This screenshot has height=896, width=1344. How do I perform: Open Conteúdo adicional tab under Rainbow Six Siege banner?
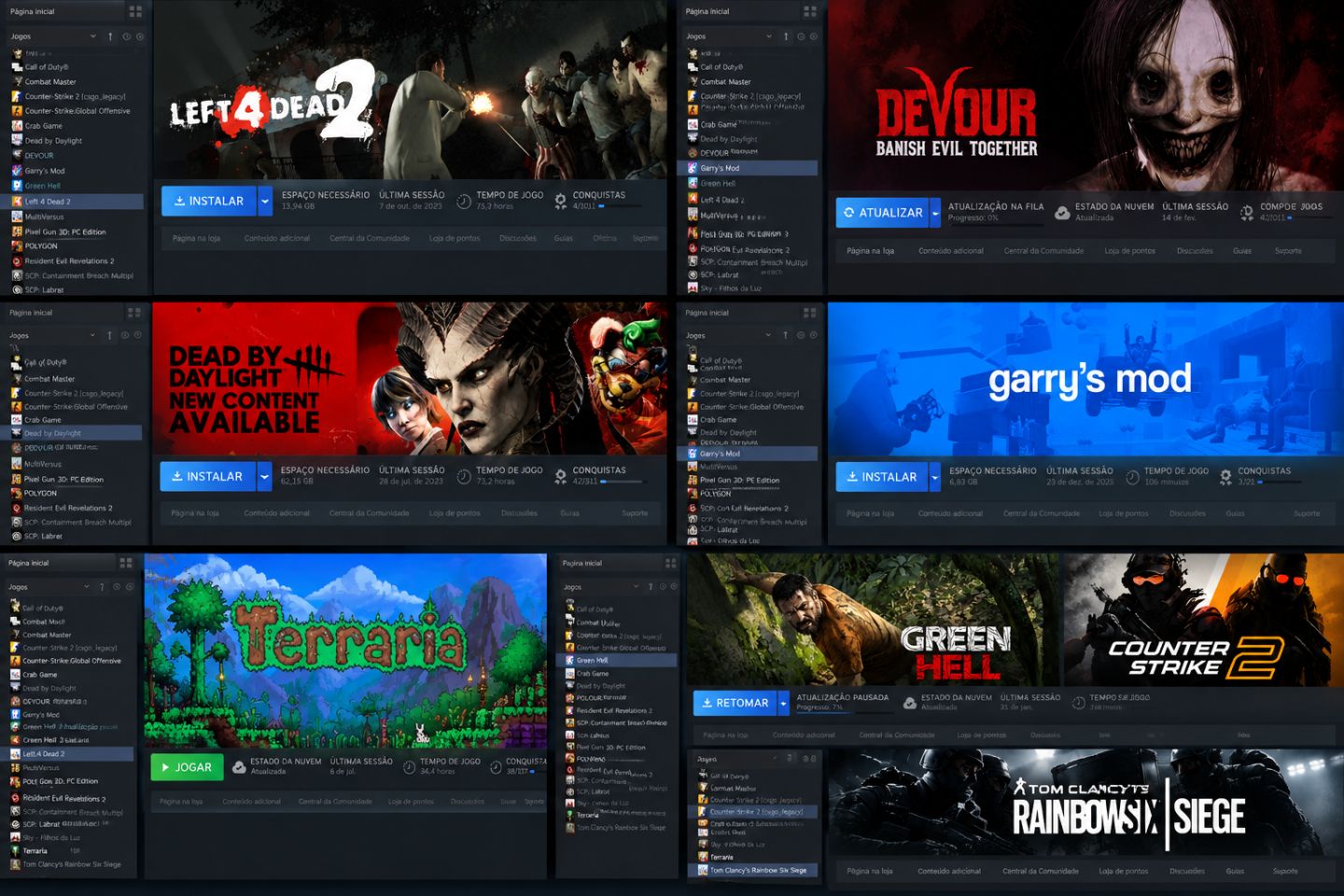949,871
